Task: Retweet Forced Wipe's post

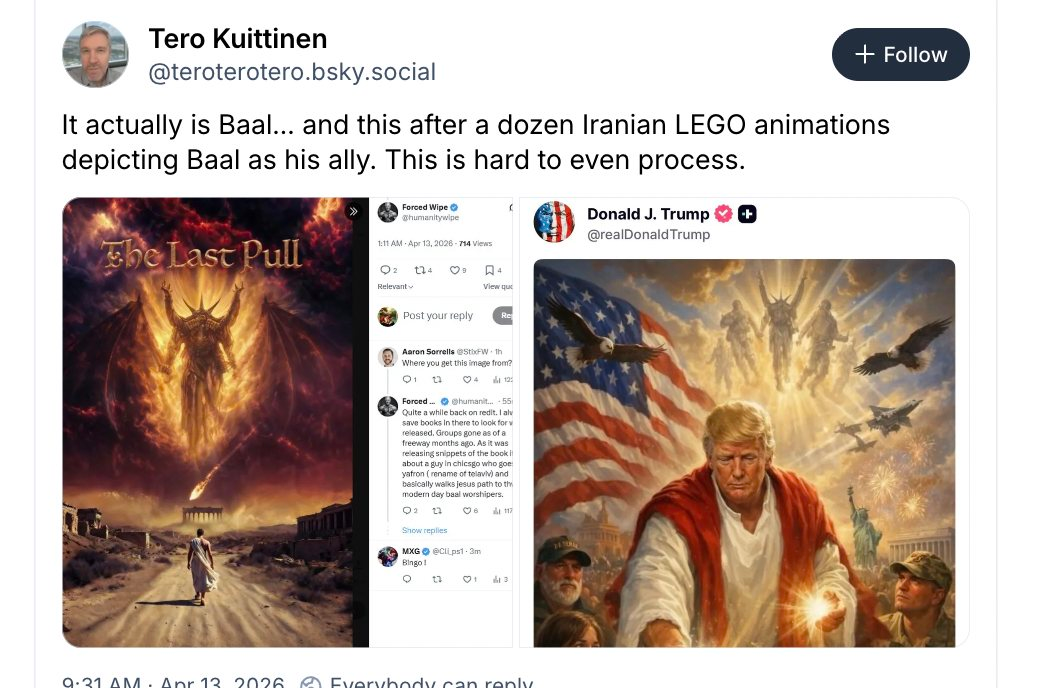Action: (420, 269)
